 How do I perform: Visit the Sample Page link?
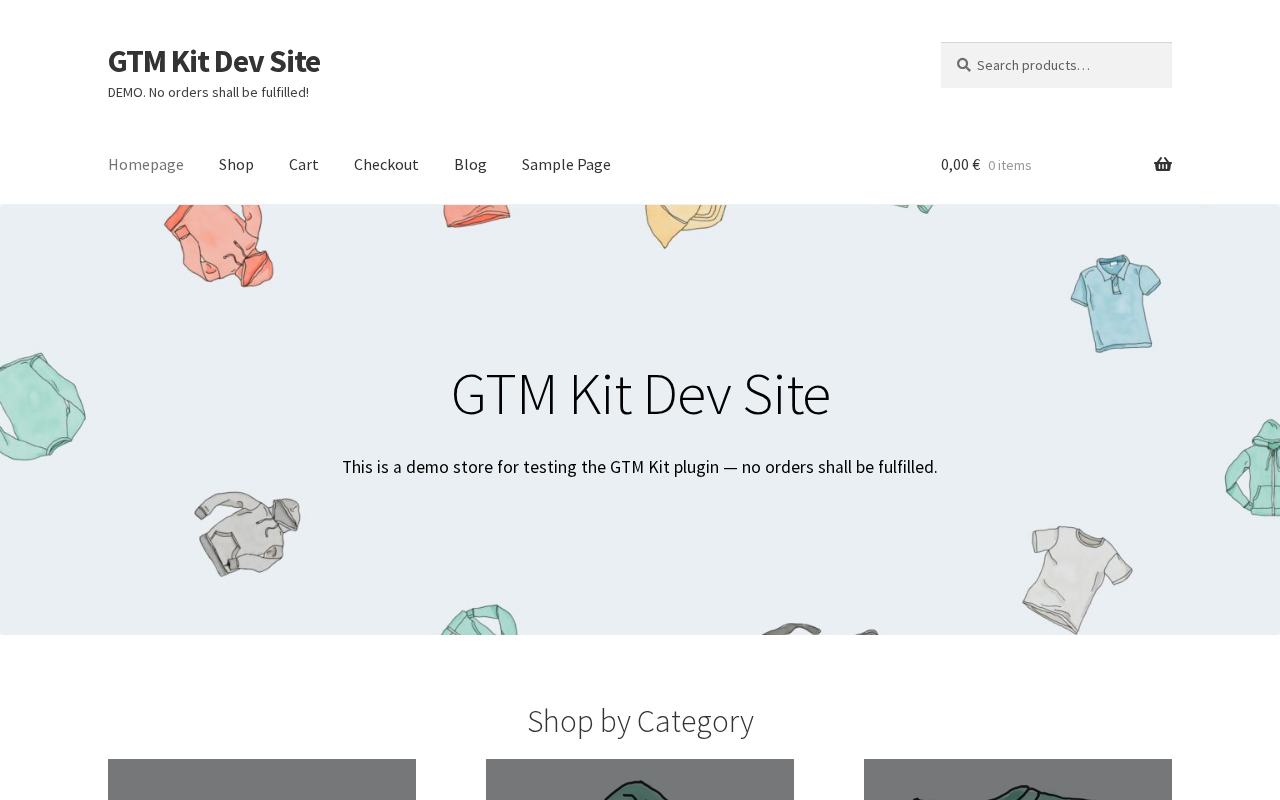click(x=566, y=164)
